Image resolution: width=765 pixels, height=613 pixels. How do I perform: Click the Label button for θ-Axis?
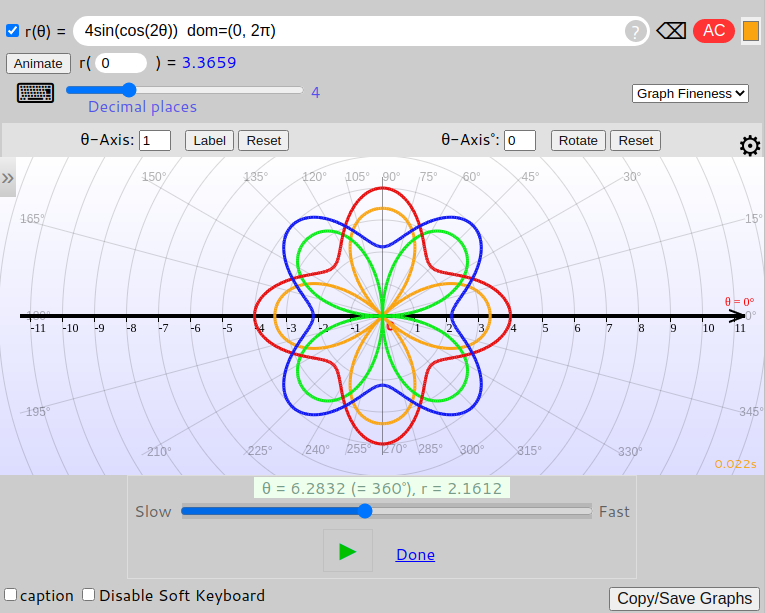209,140
